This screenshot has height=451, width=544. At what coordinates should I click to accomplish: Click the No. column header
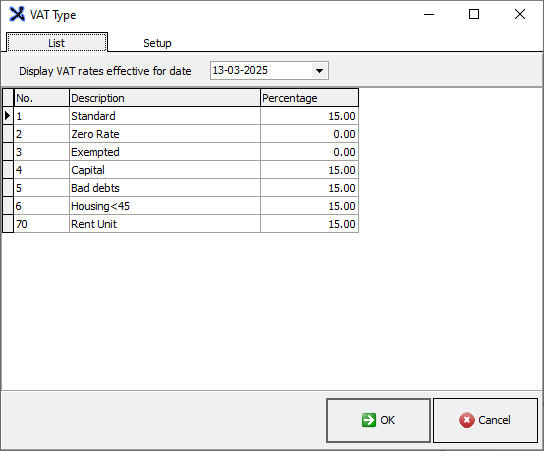pyautogui.click(x=42, y=98)
